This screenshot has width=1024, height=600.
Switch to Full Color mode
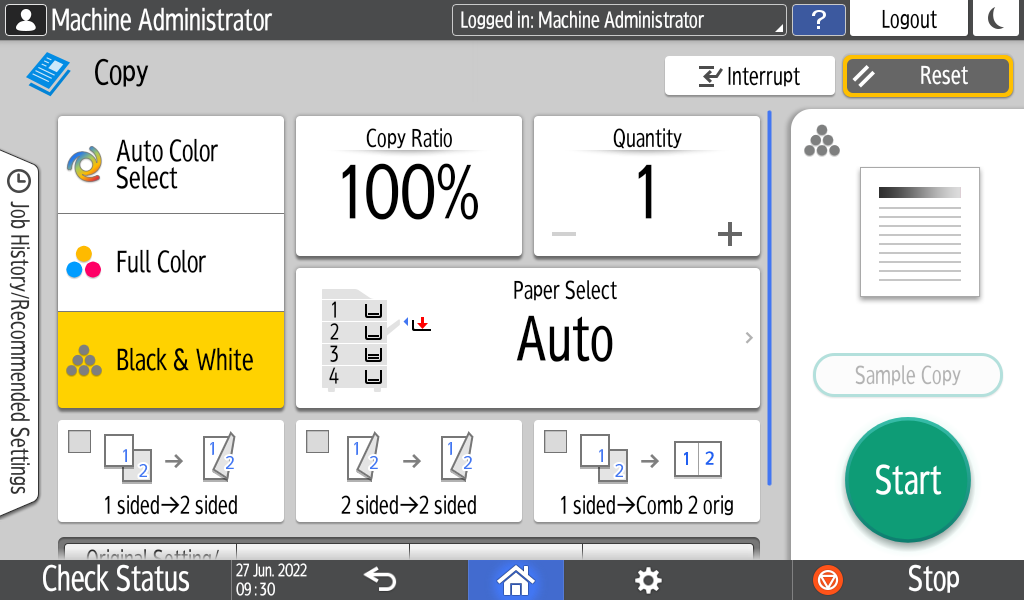pos(170,262)
